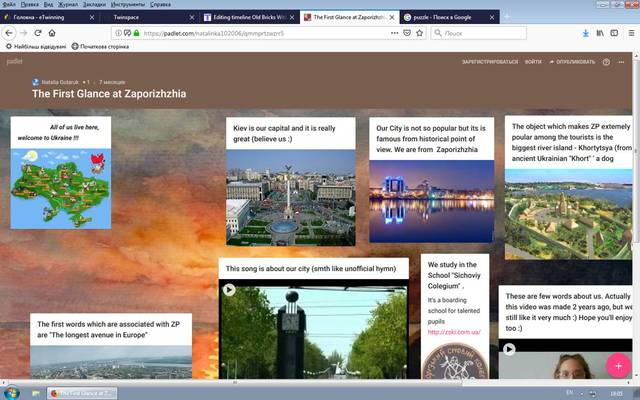The image size is (640, 400).
Task: Open the Kiev capital square photo
Action: pos(291,198)
